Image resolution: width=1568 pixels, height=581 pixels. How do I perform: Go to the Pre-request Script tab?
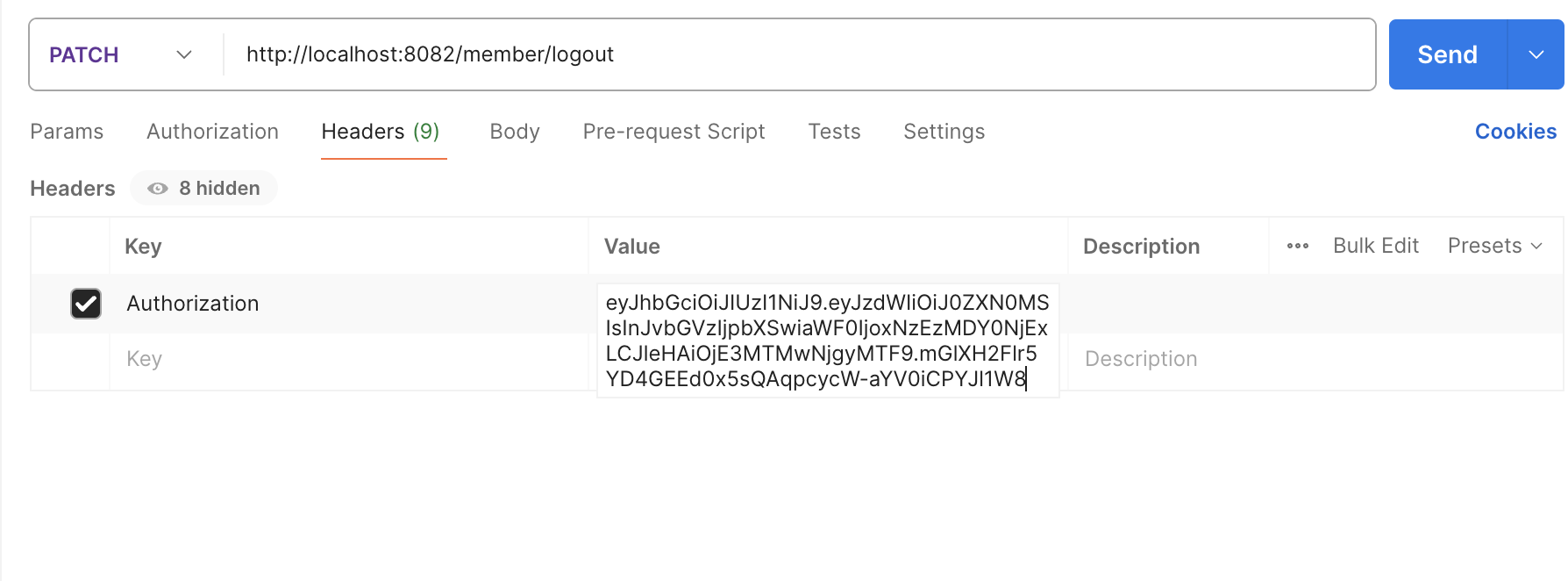click(674, 132)
